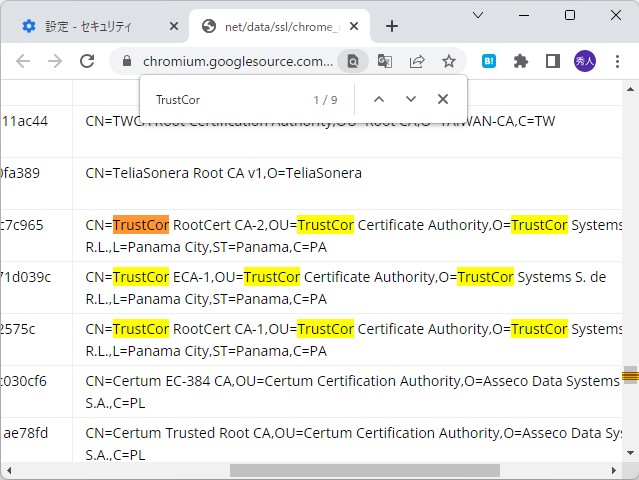Click the hash cell ending 11ac44
Screen dimensions: 639x480
click(25, 121)
